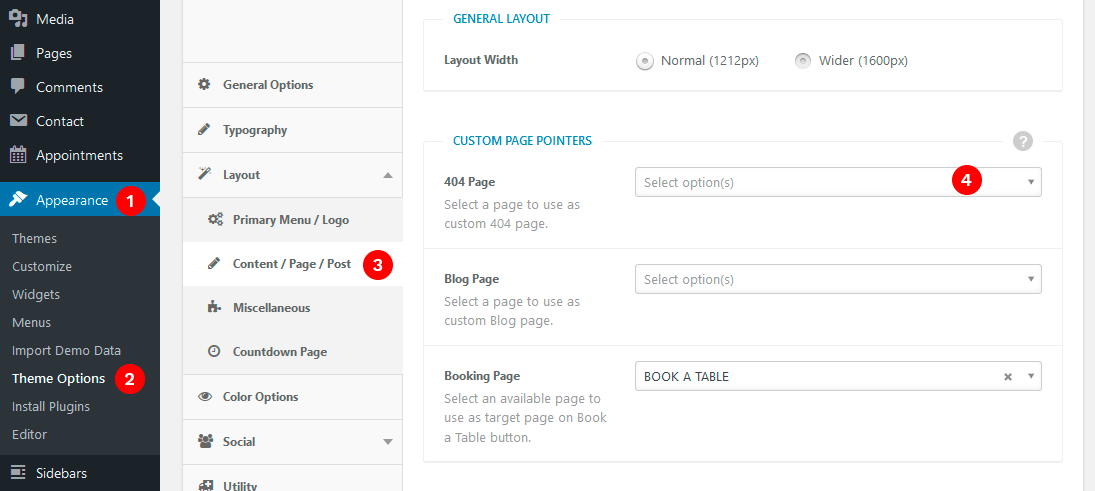The height and width of the screenshot is (491, 1095).
Task: Click the Contact envelope icon
Action: coord(18,121)
